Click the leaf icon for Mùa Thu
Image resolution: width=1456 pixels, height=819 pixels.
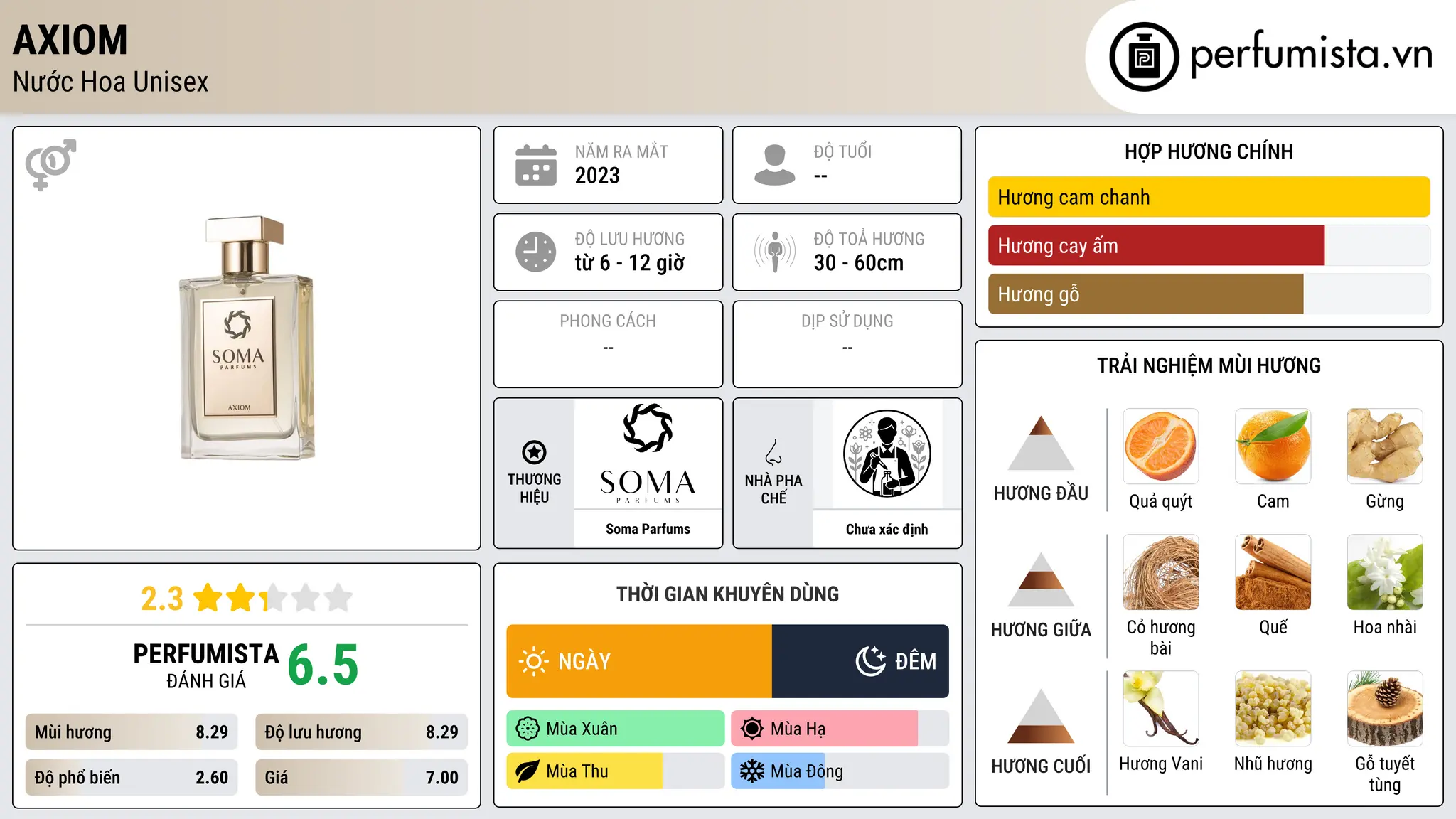tap(528, 771)
